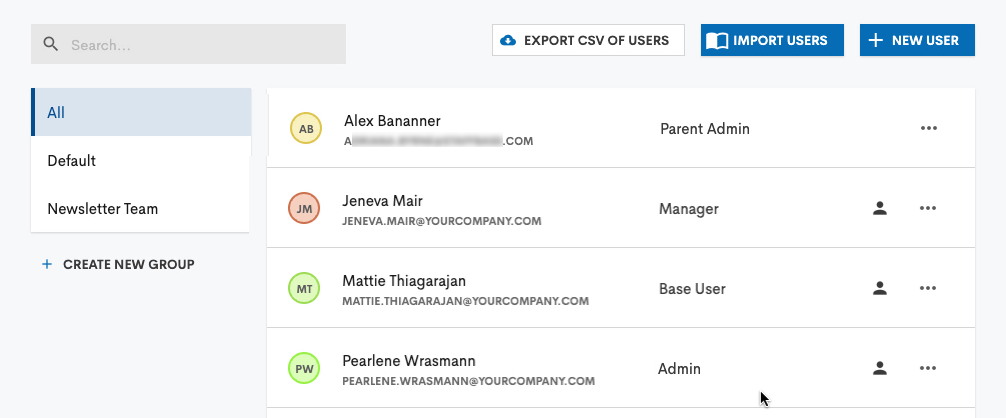Click the Manager role label

point(688,209)
